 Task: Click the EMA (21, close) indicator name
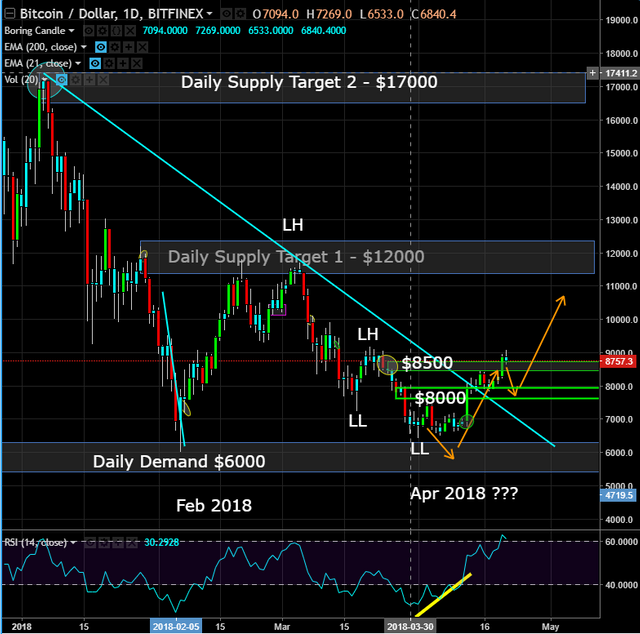[x=38, y=63]
